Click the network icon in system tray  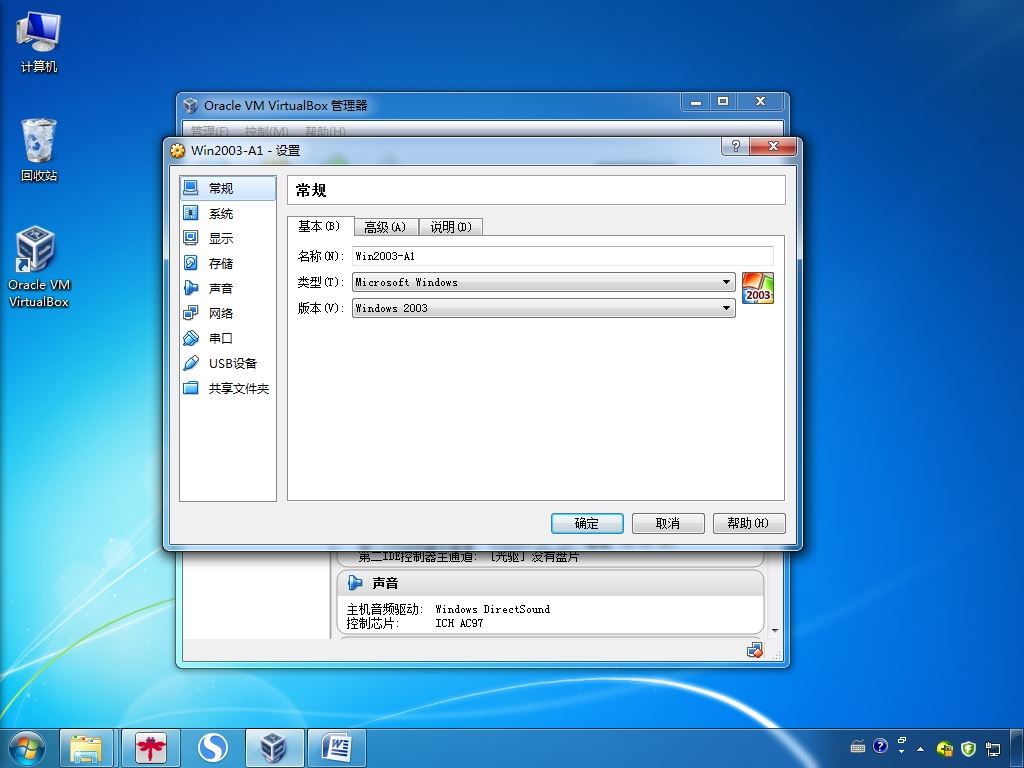pyautogui.click(x=993, y=748)
